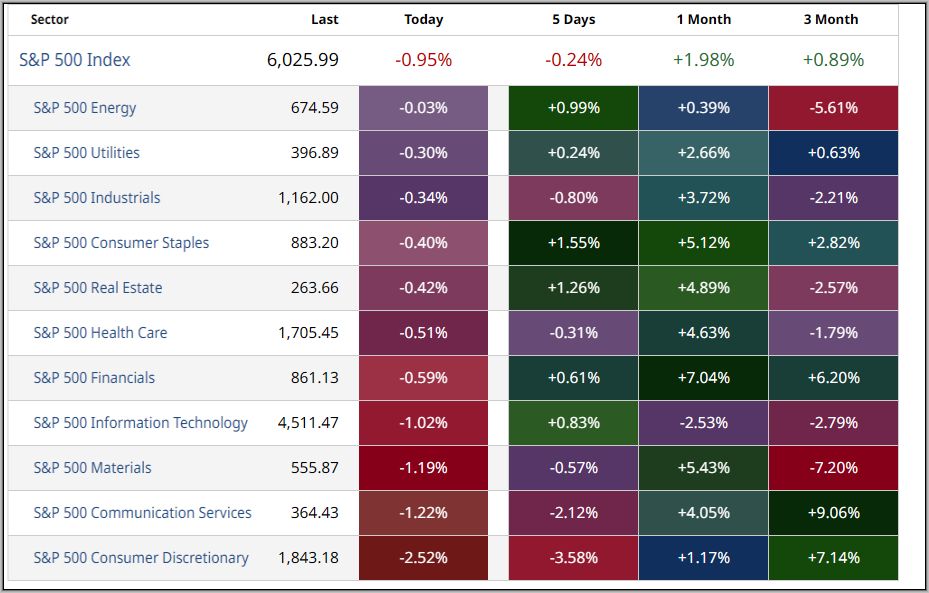Image resolution: width=929 pixels, height=593 pixels.
Task: Select the S&P 500 Industrials sector
Action: (x=97, y=198)
